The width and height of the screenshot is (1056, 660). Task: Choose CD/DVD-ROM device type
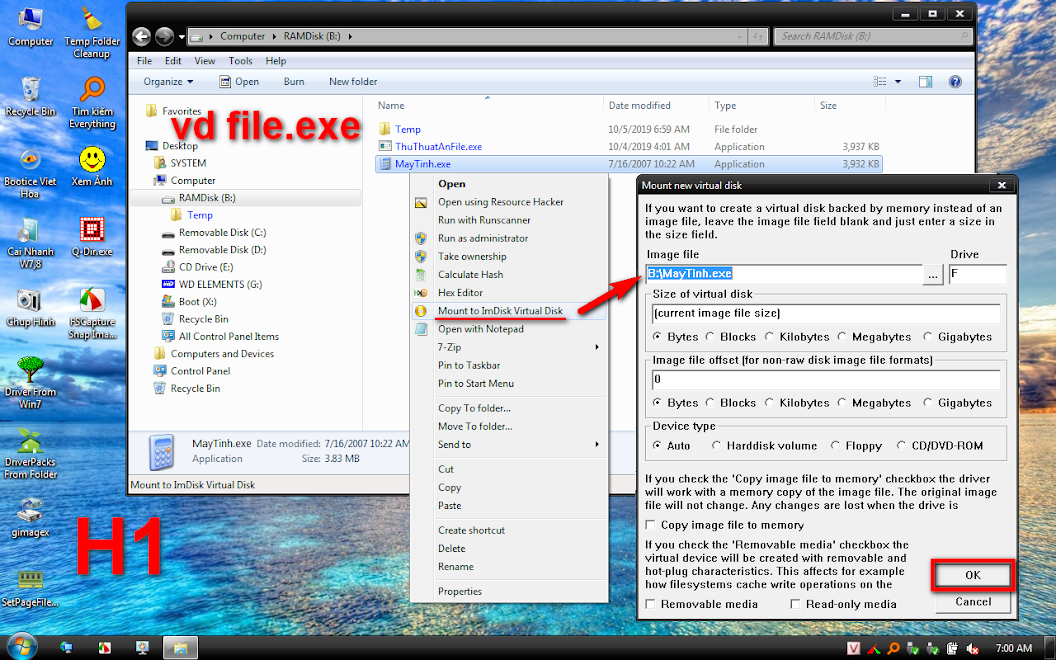pyautogui.click(x=902, y=446)
